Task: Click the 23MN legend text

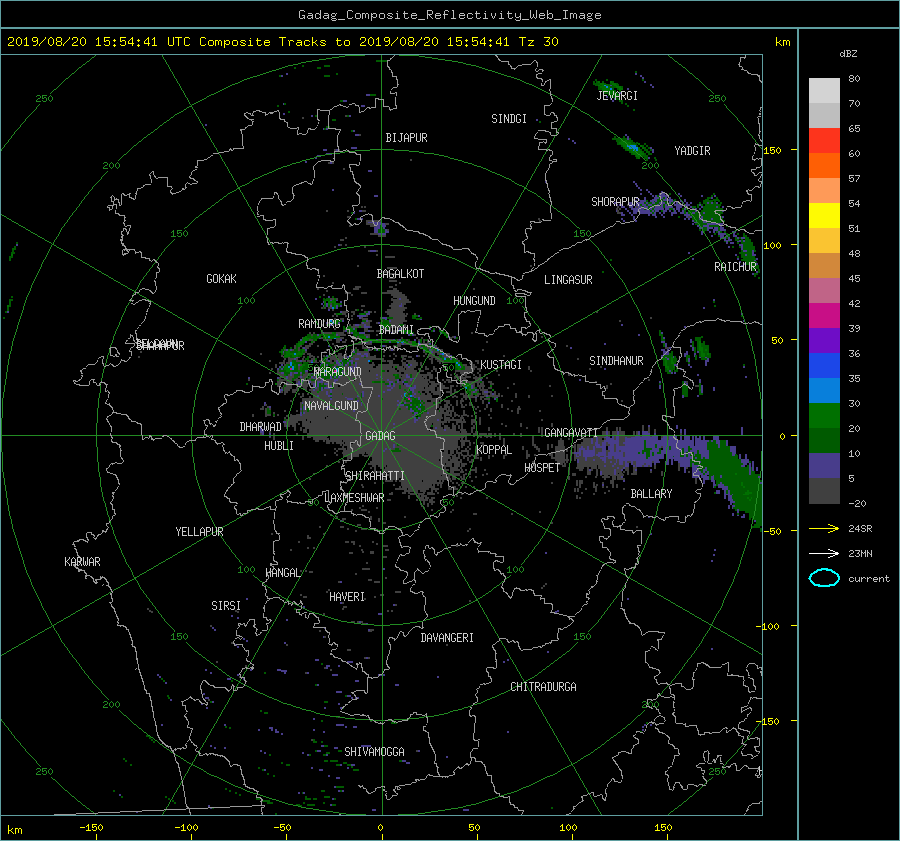Action: tap(860, 553)
